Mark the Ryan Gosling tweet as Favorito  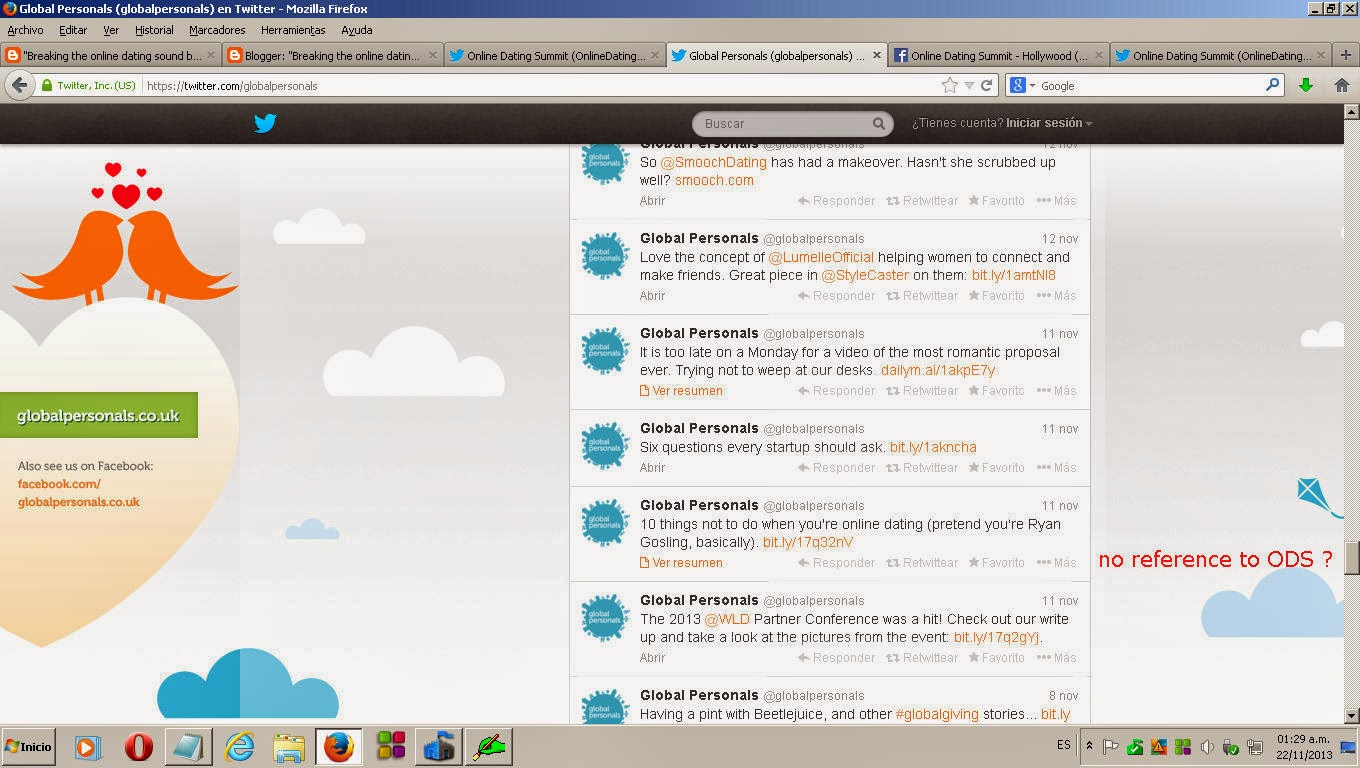point(996,563)
